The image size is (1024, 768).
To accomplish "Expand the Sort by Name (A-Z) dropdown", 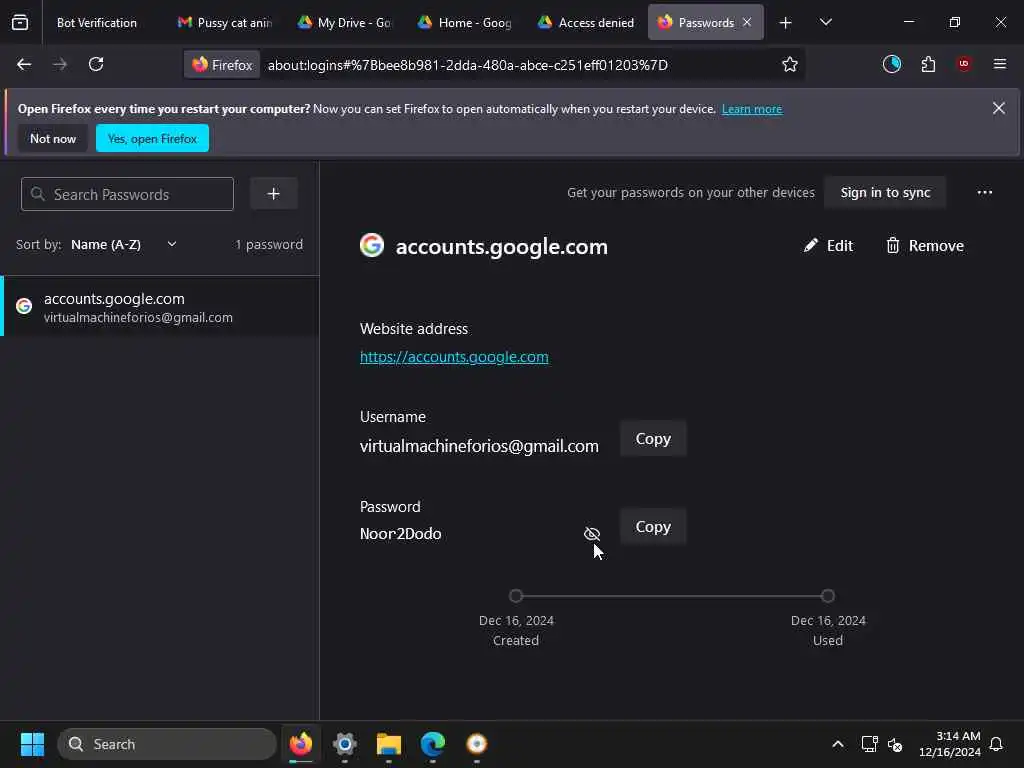I will [x=123, y=245].
